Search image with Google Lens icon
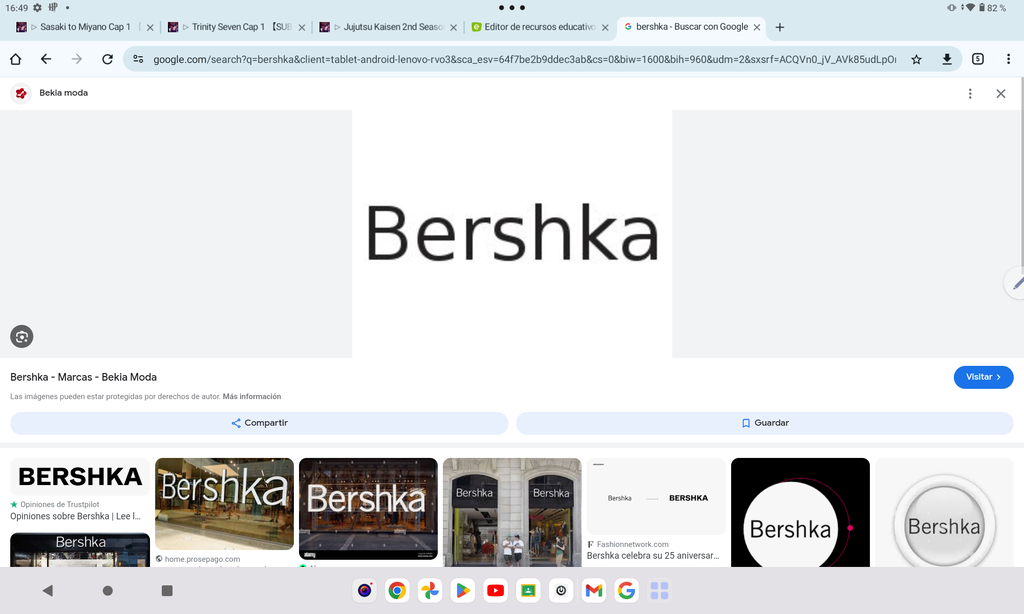Image resolution: width=1024 pixels, height=614 pixels. click(x=22, y=336)
